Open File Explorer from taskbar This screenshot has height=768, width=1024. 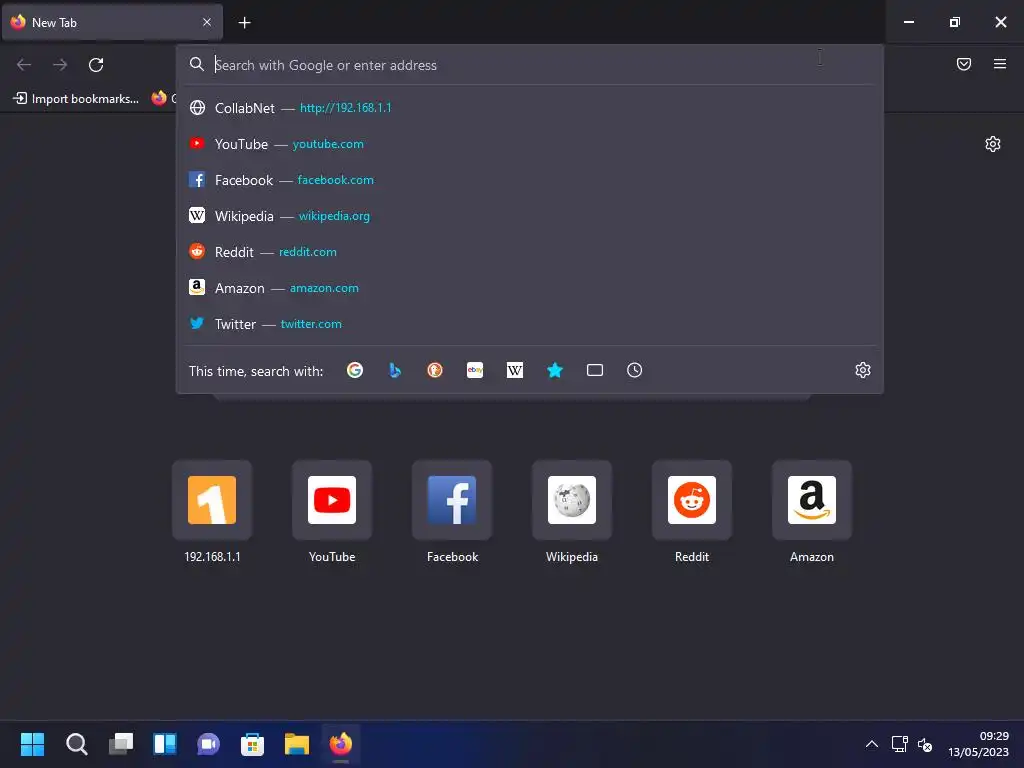click(x=296, y=744)
